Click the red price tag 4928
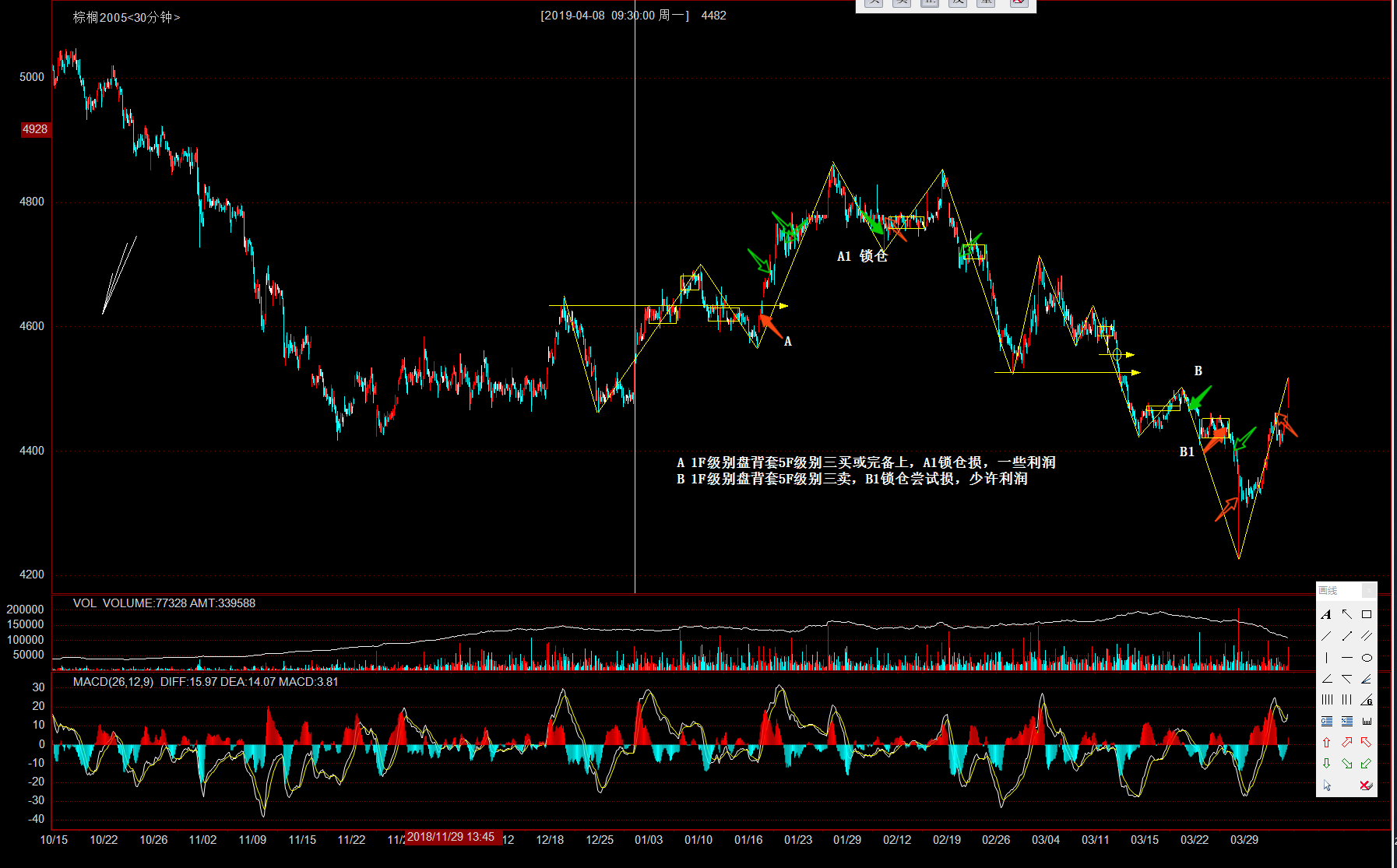The width and height of the screenshot is (1397, 868). [x=35, y=129]
